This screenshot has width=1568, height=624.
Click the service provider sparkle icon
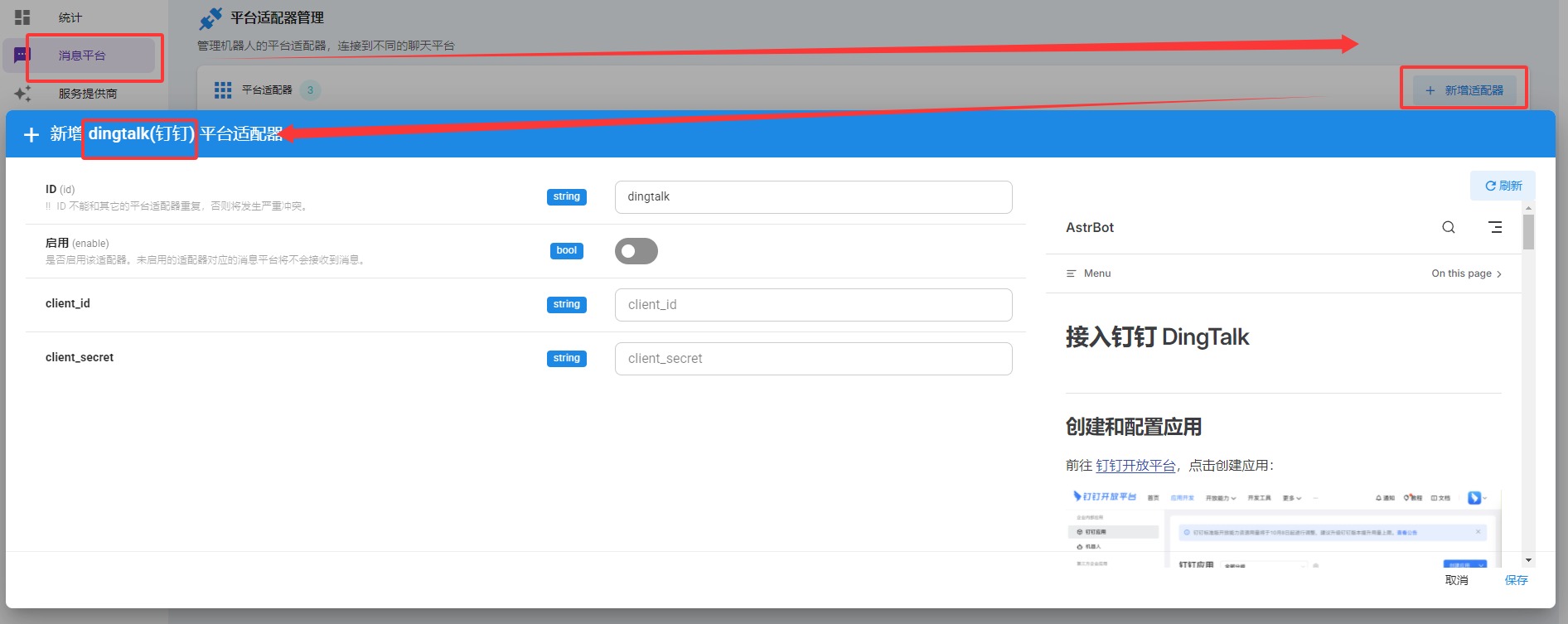tap(22, 94)
